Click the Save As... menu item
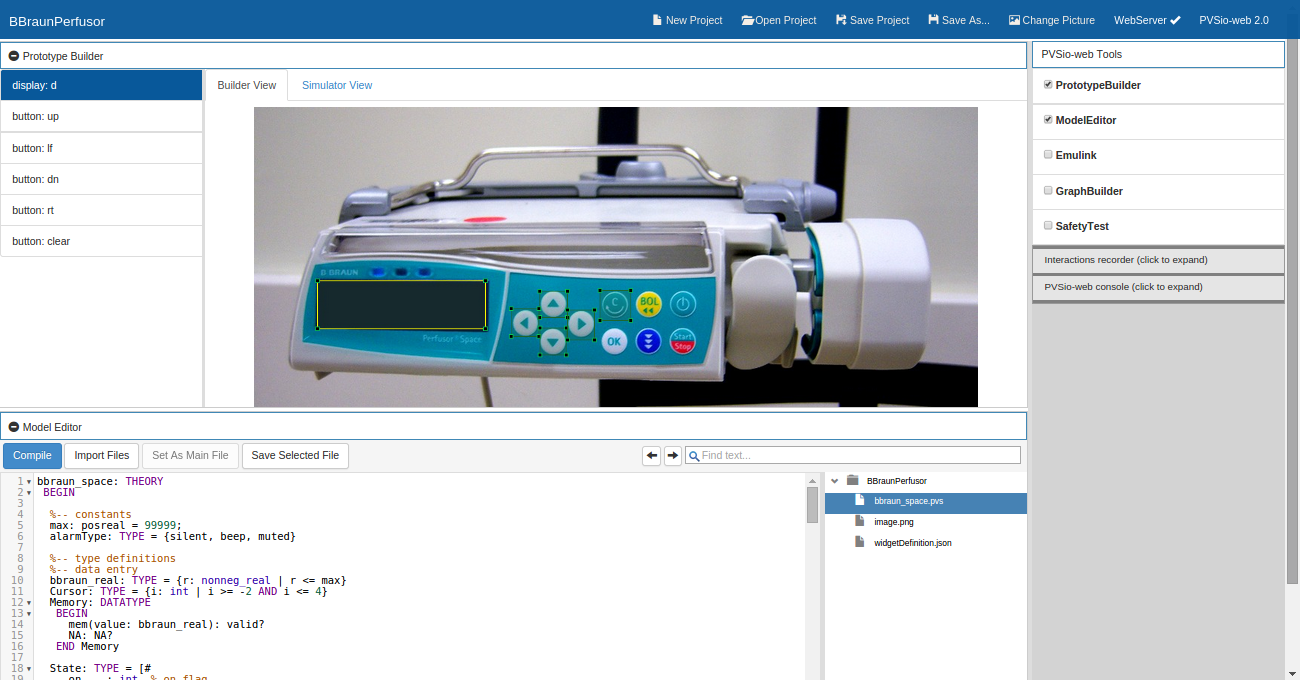The image size is (1300, 680). click(x=958, y=20)
